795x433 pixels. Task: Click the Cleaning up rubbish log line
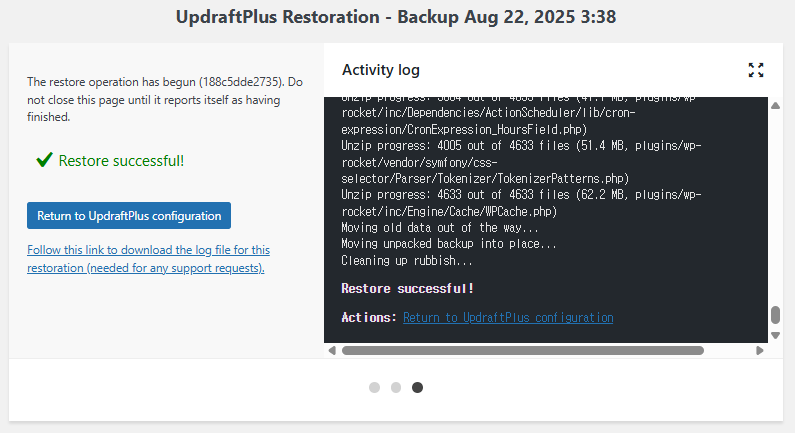[x=407, y=260]
